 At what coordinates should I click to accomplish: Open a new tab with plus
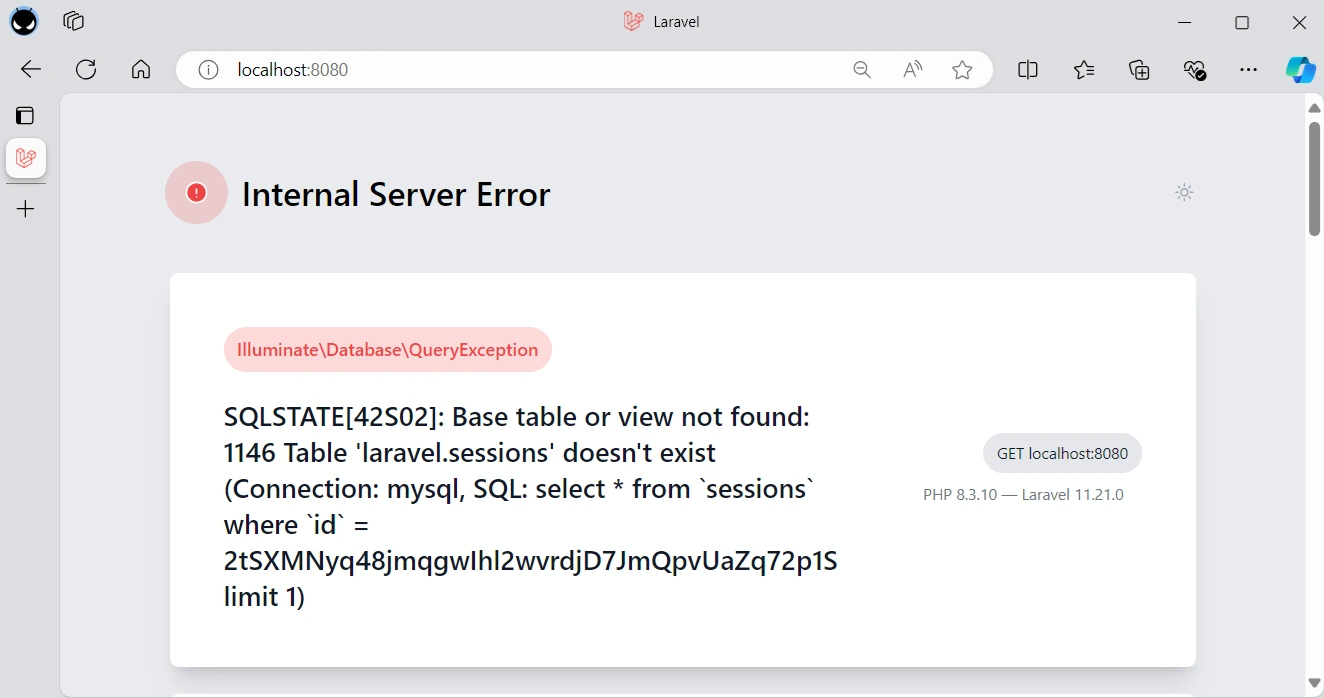coord(26,209)
